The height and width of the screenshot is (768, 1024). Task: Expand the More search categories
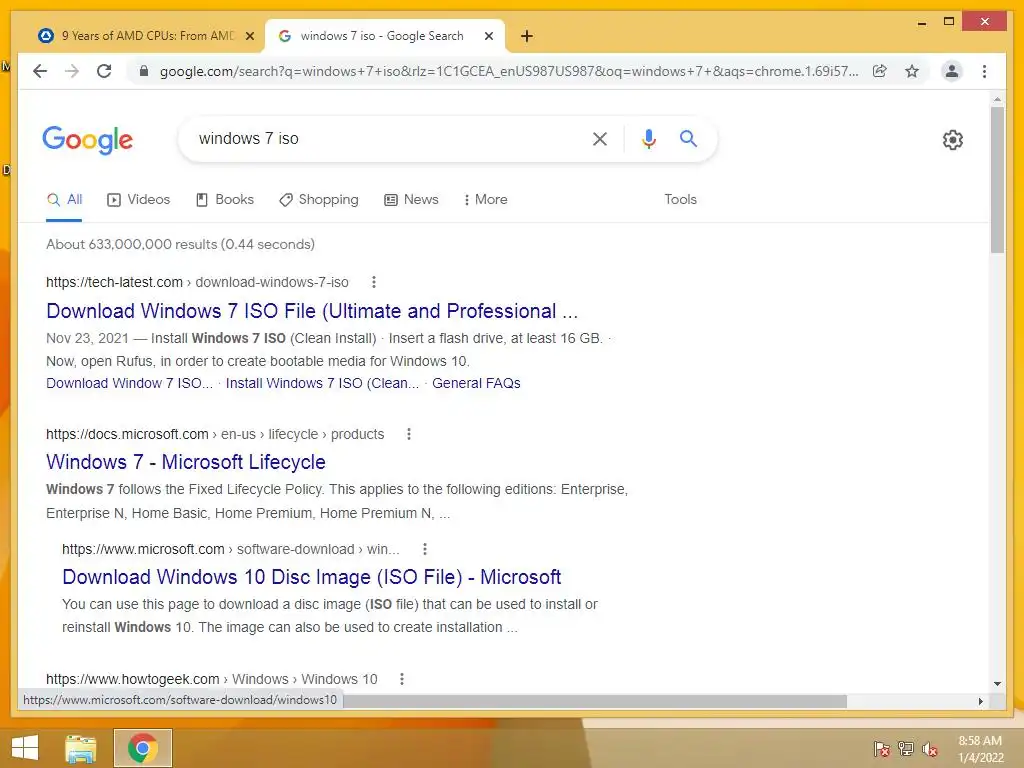[485, 200]
